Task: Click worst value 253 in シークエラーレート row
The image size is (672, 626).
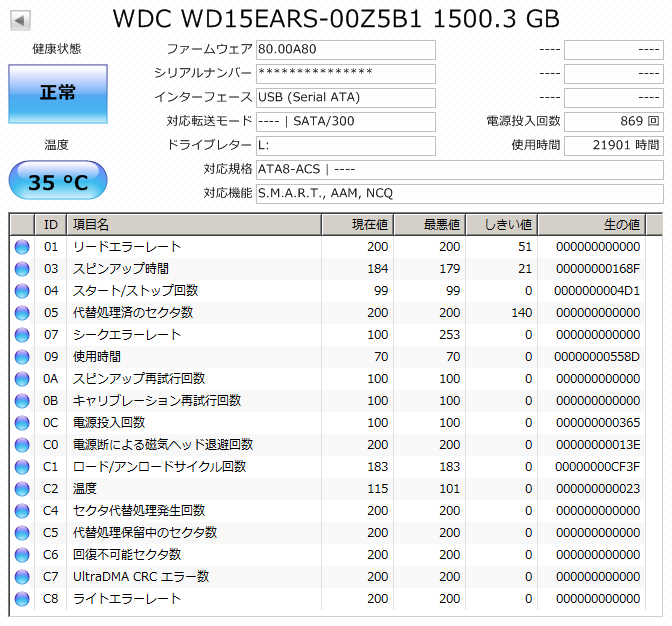Action: tap(450, 335)
